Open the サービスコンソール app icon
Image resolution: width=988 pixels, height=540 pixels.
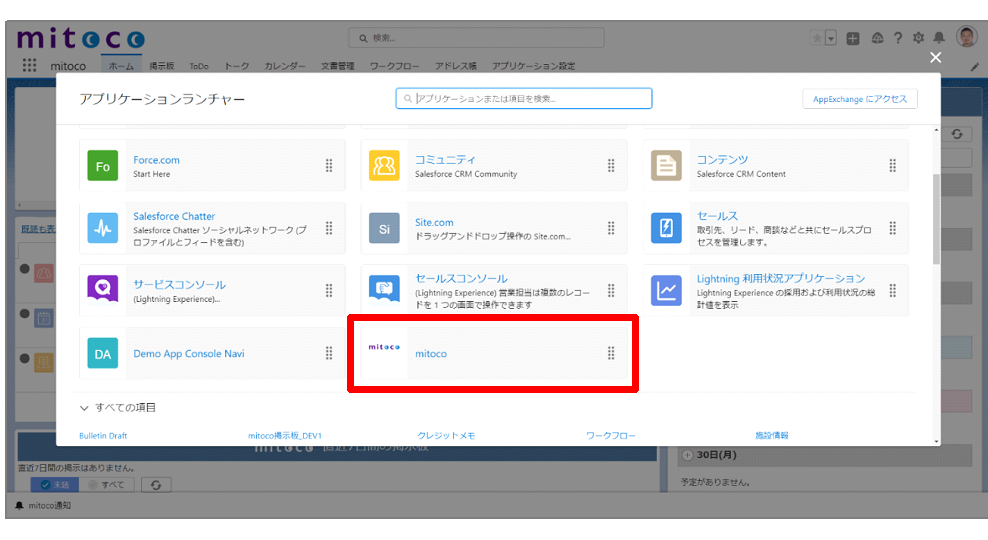pyautogui.click(x=103, y=290)
